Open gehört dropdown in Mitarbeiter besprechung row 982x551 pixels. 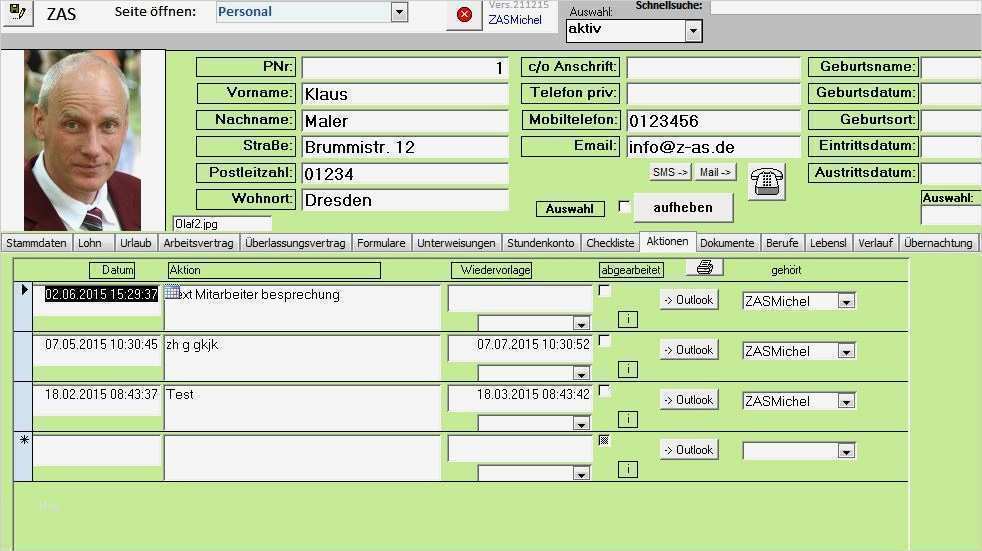[846, 302]
